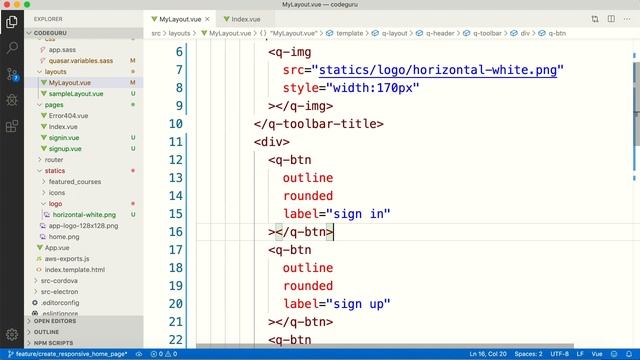
Task: Open the Explorer view in activity bar
Action: (x=12, y=22)
